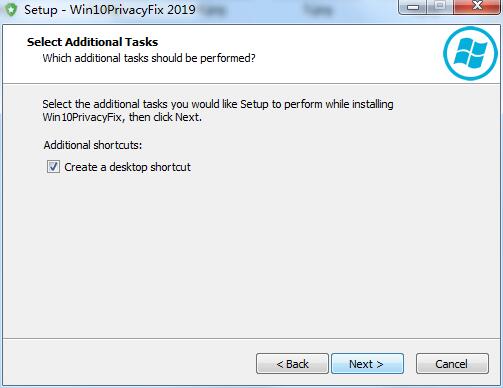Proceed with the Next button

pos(367,364)
